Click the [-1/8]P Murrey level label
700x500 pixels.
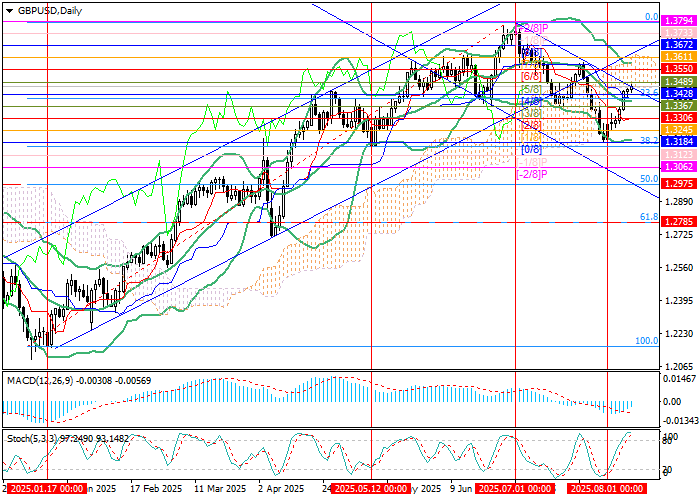click(x=532, y=162)
